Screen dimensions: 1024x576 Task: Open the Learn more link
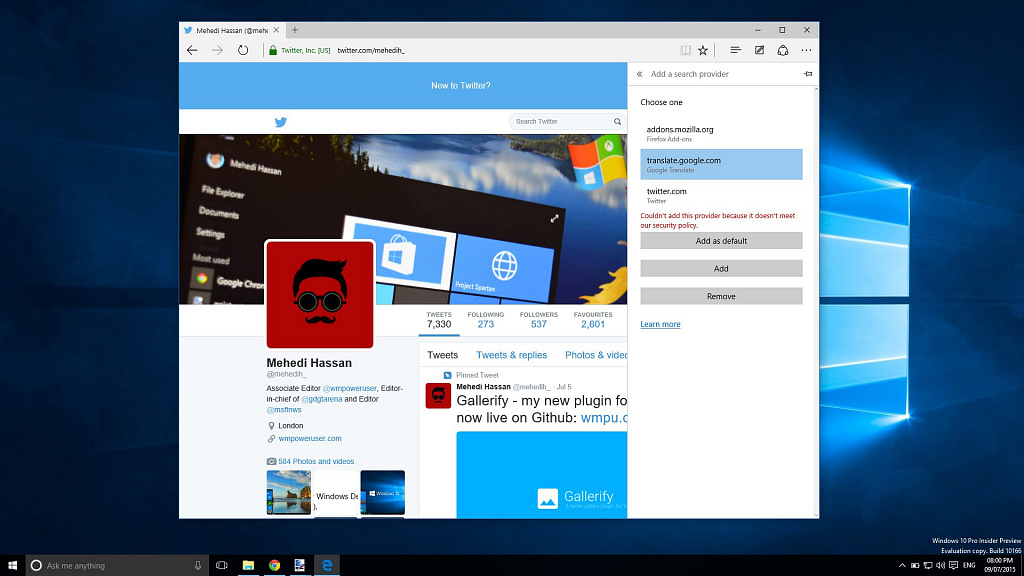660,324
